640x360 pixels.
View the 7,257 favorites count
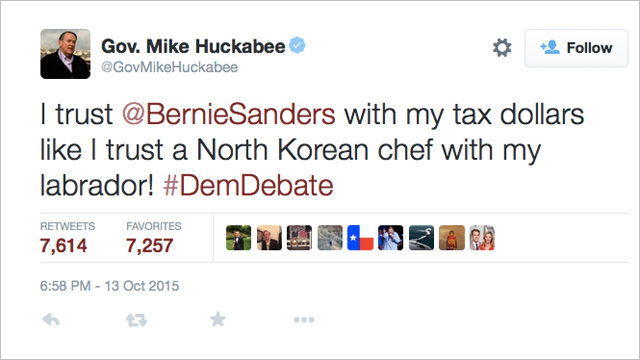coord(150,246)
